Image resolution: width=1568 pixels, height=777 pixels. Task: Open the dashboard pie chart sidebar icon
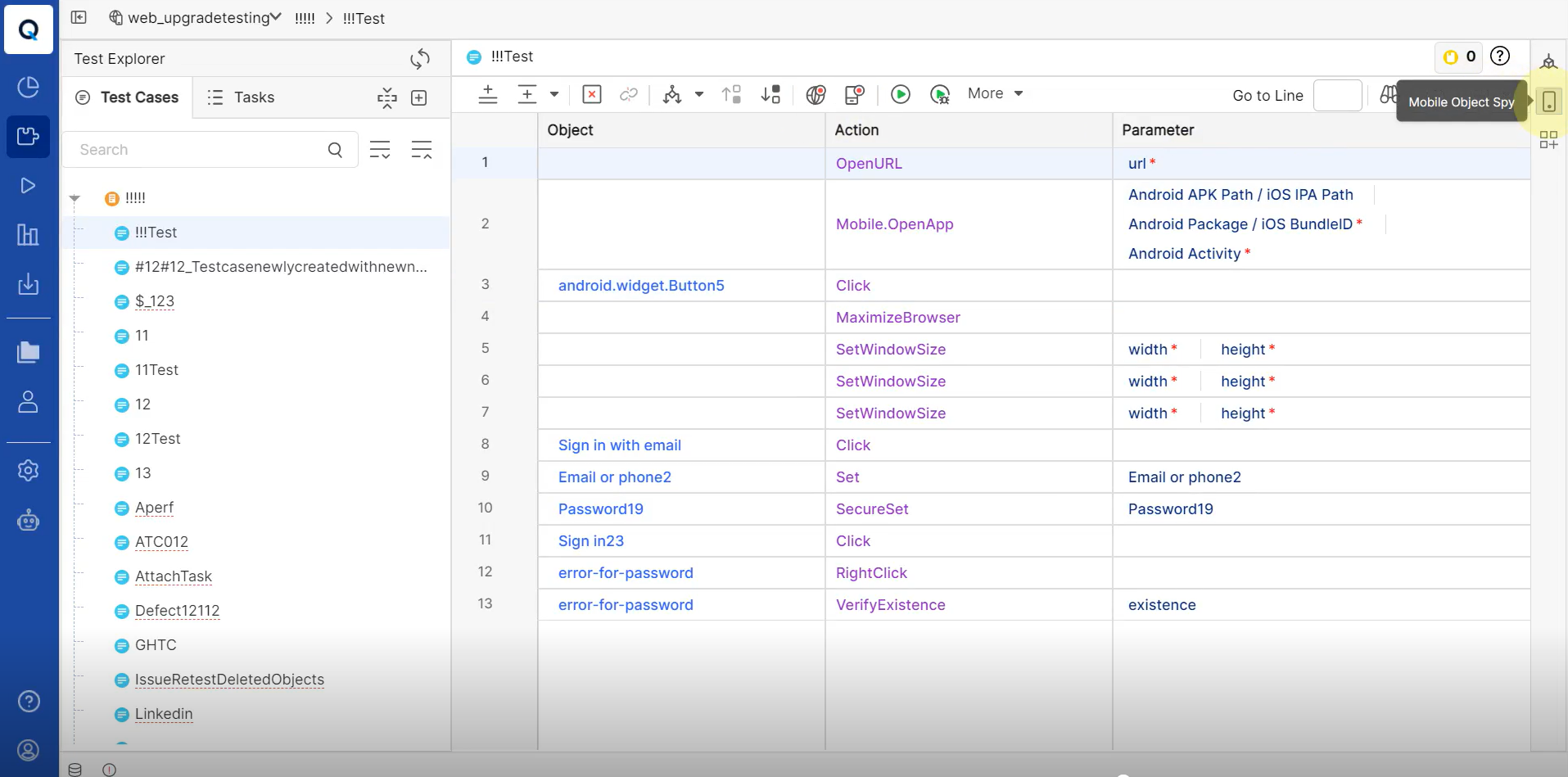pyautogui.click(x=29, y=87)
